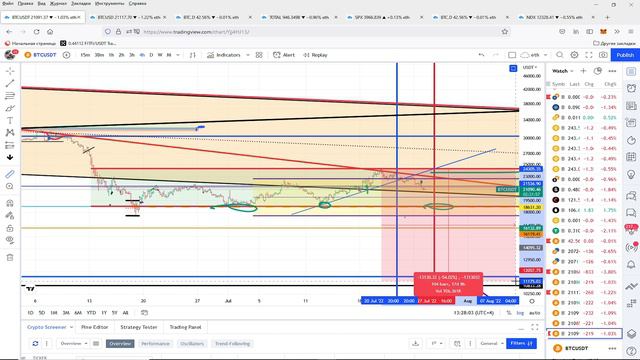Screen dimensions: 640x360
Task: Add a symbol to the watchlist
Action: pos(583,71)
